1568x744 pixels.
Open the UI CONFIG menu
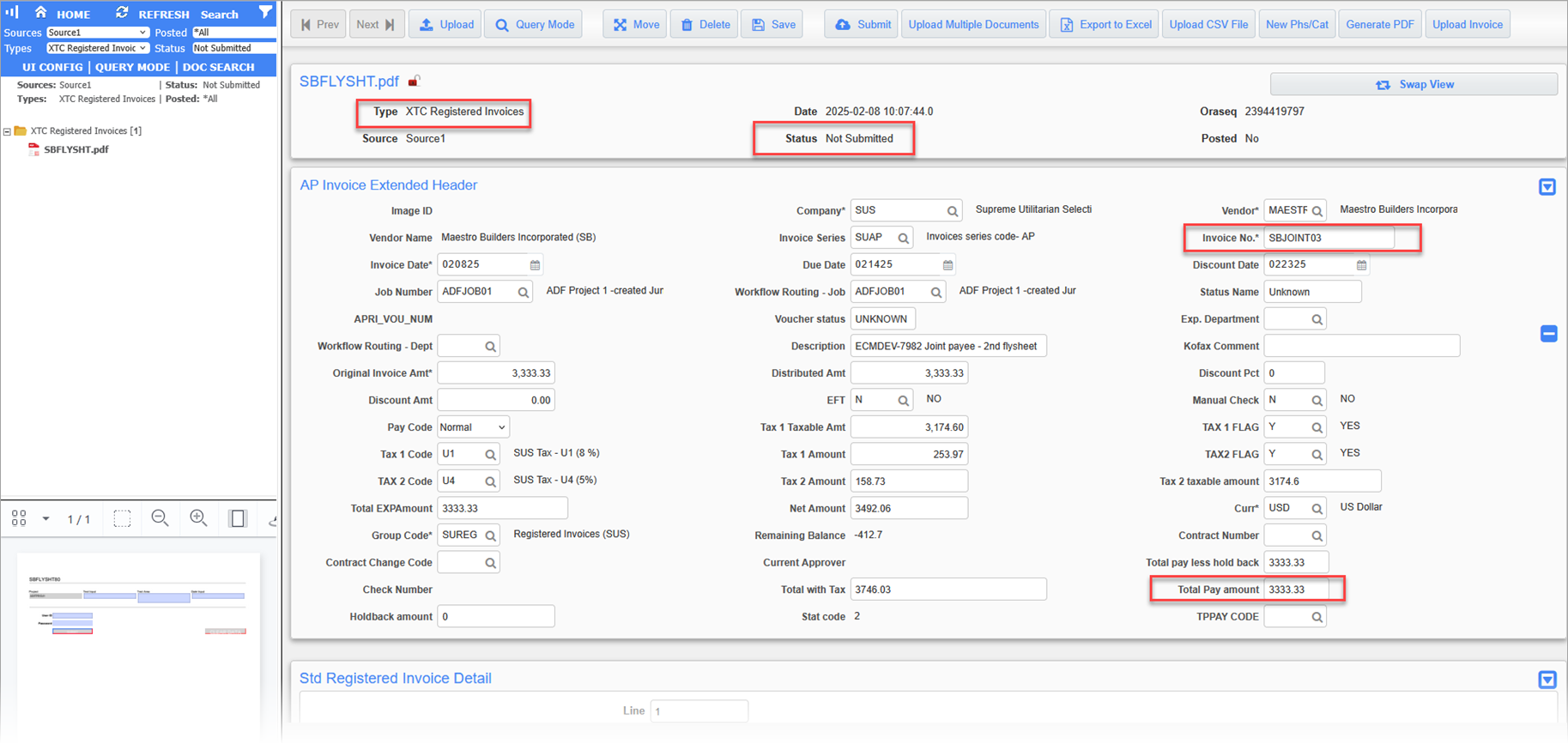tap(52, 67)
